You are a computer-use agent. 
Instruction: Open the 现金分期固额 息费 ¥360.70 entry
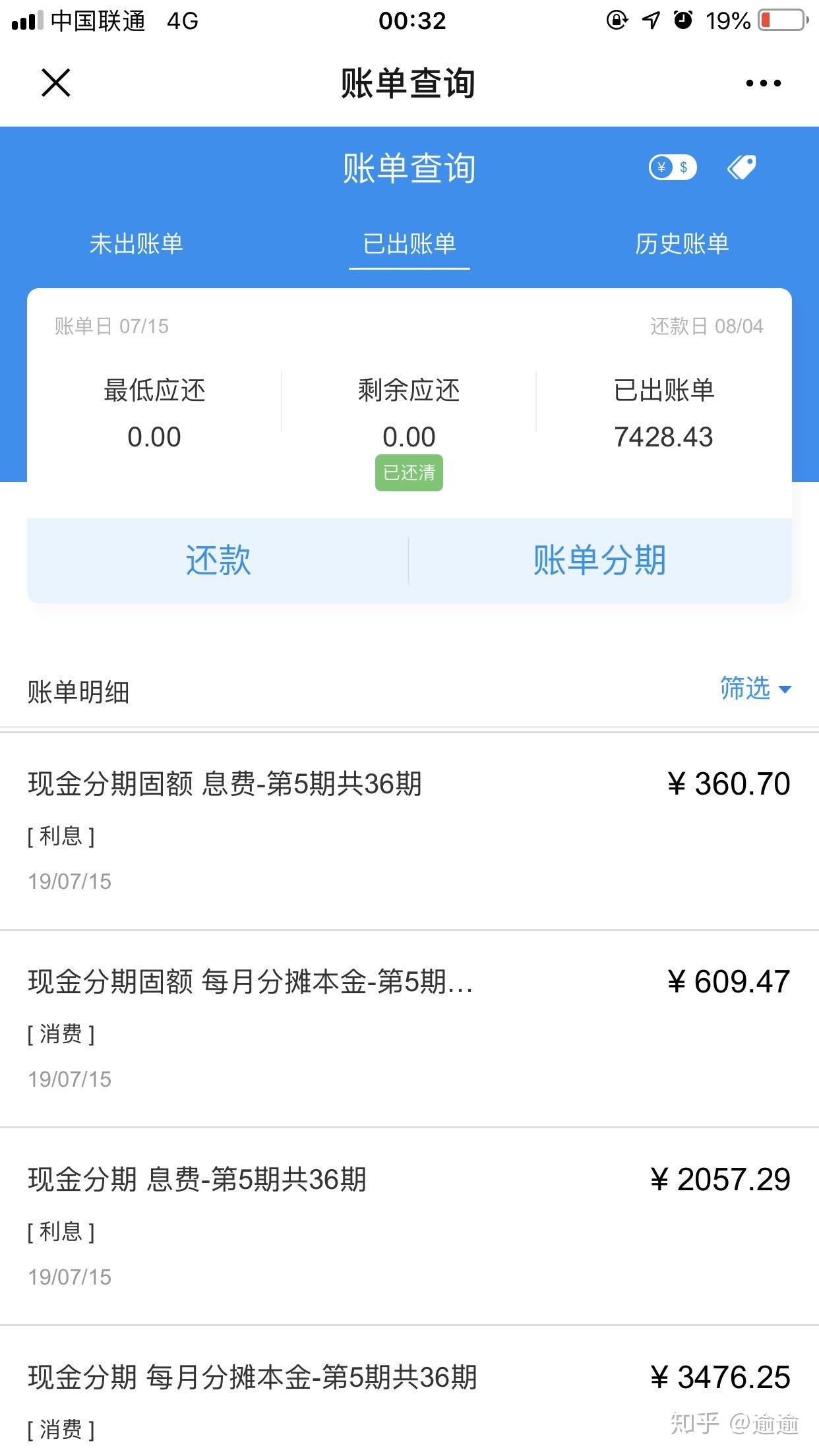pyautogui.click(x=409, y=831)
